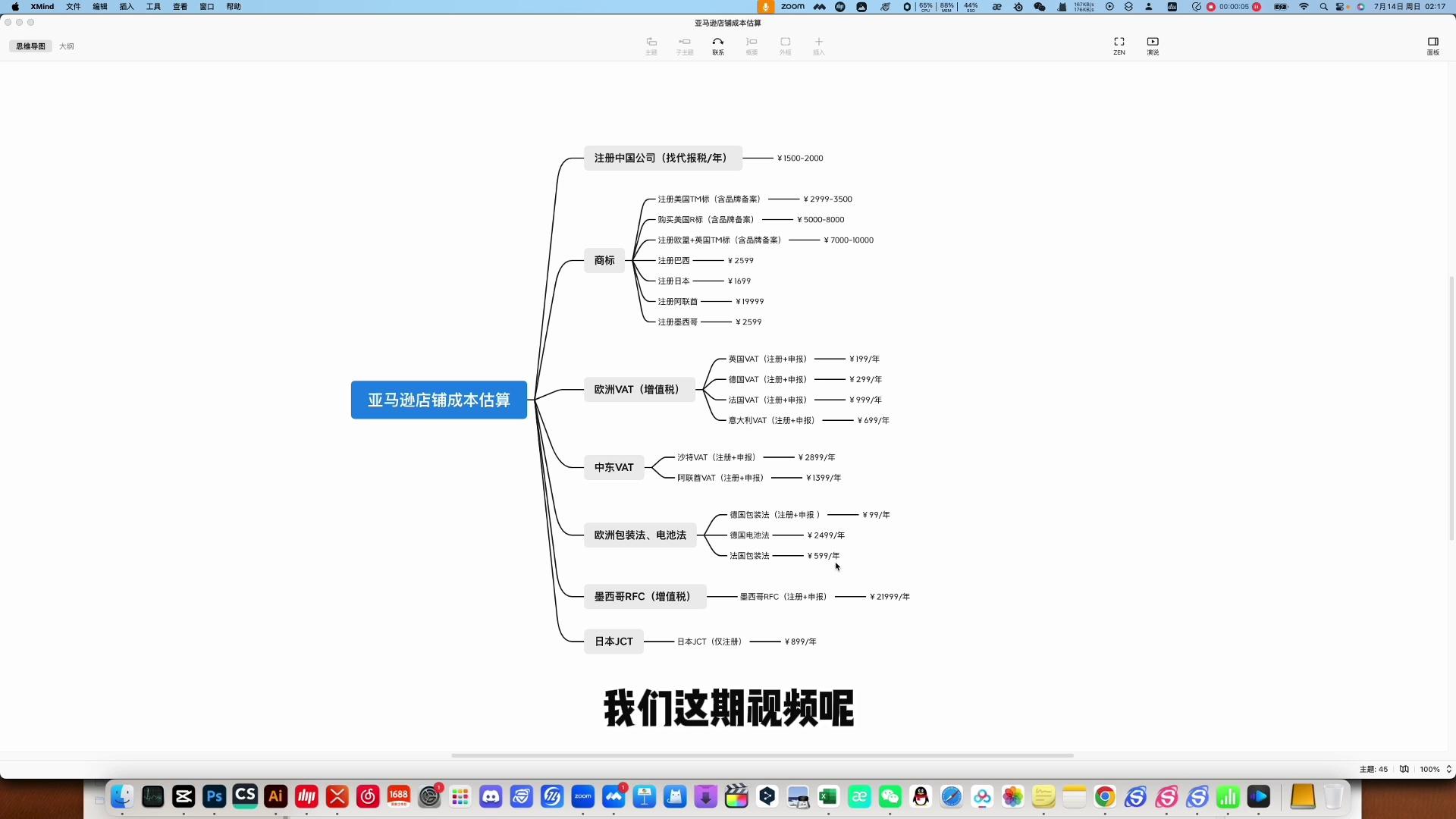Open the Trash in the Dock
1456x819 pixels.
tap(1333, 796)
